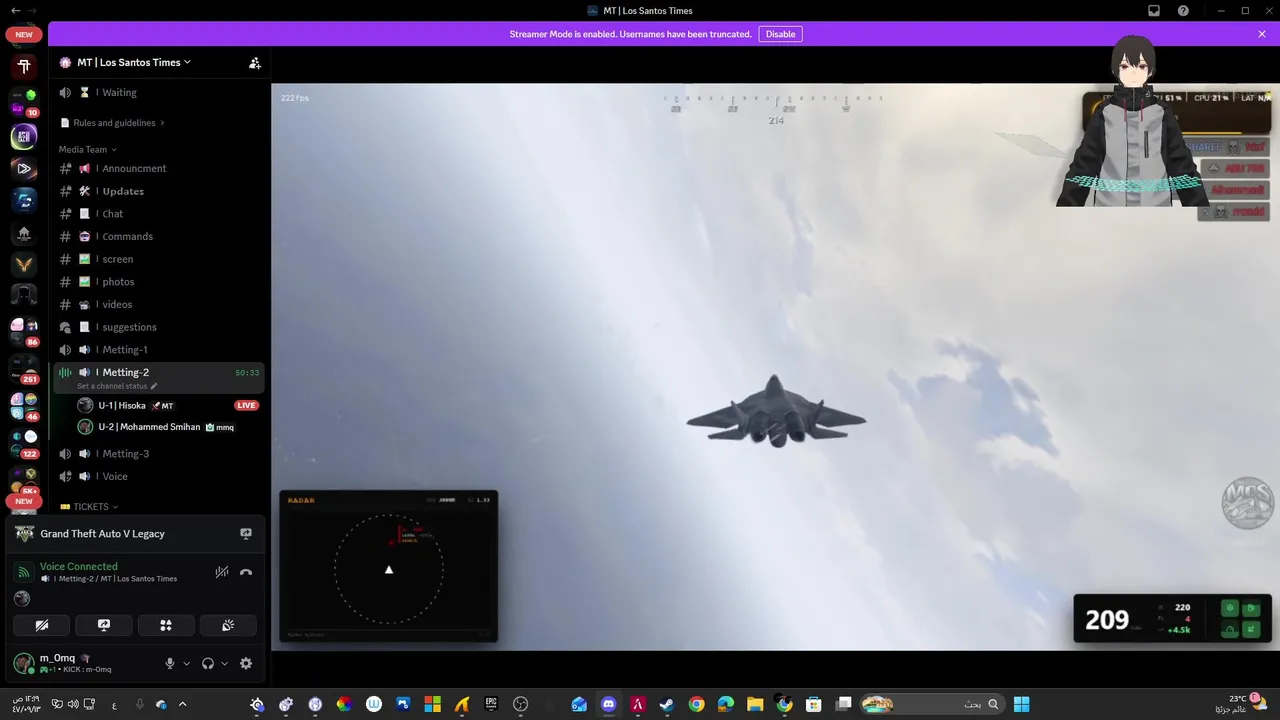Mute the microphone
The image size is (1280, 720).
tap(170, 663)
